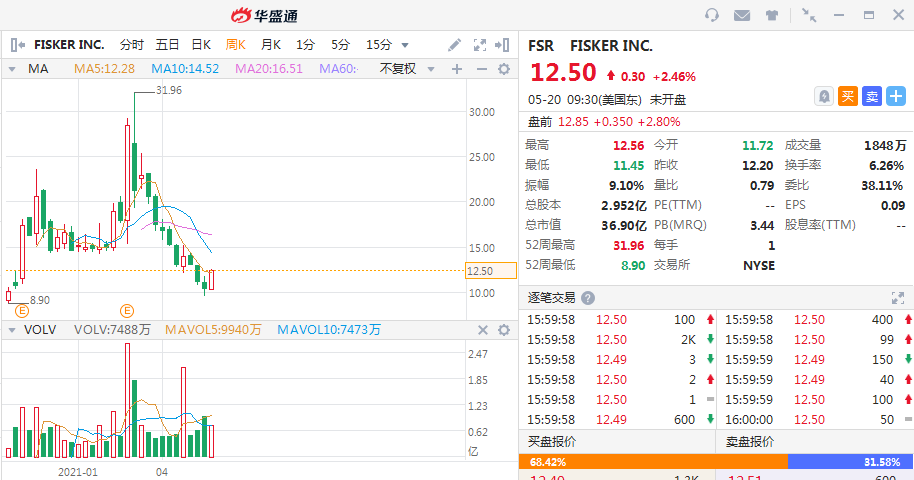Screen dimensions: 914x480
Task: Click the 换手率 6.26% value
Action: pos(886,166)
